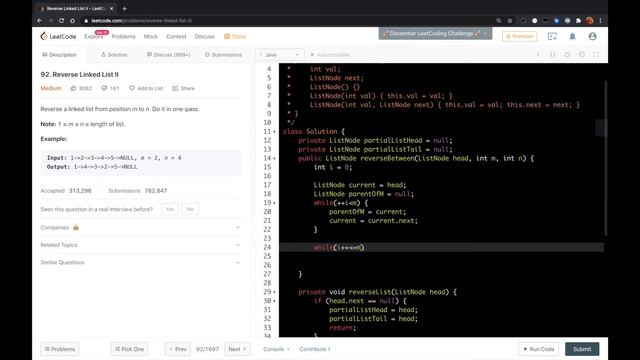Go to Next problem

point(237,349)
